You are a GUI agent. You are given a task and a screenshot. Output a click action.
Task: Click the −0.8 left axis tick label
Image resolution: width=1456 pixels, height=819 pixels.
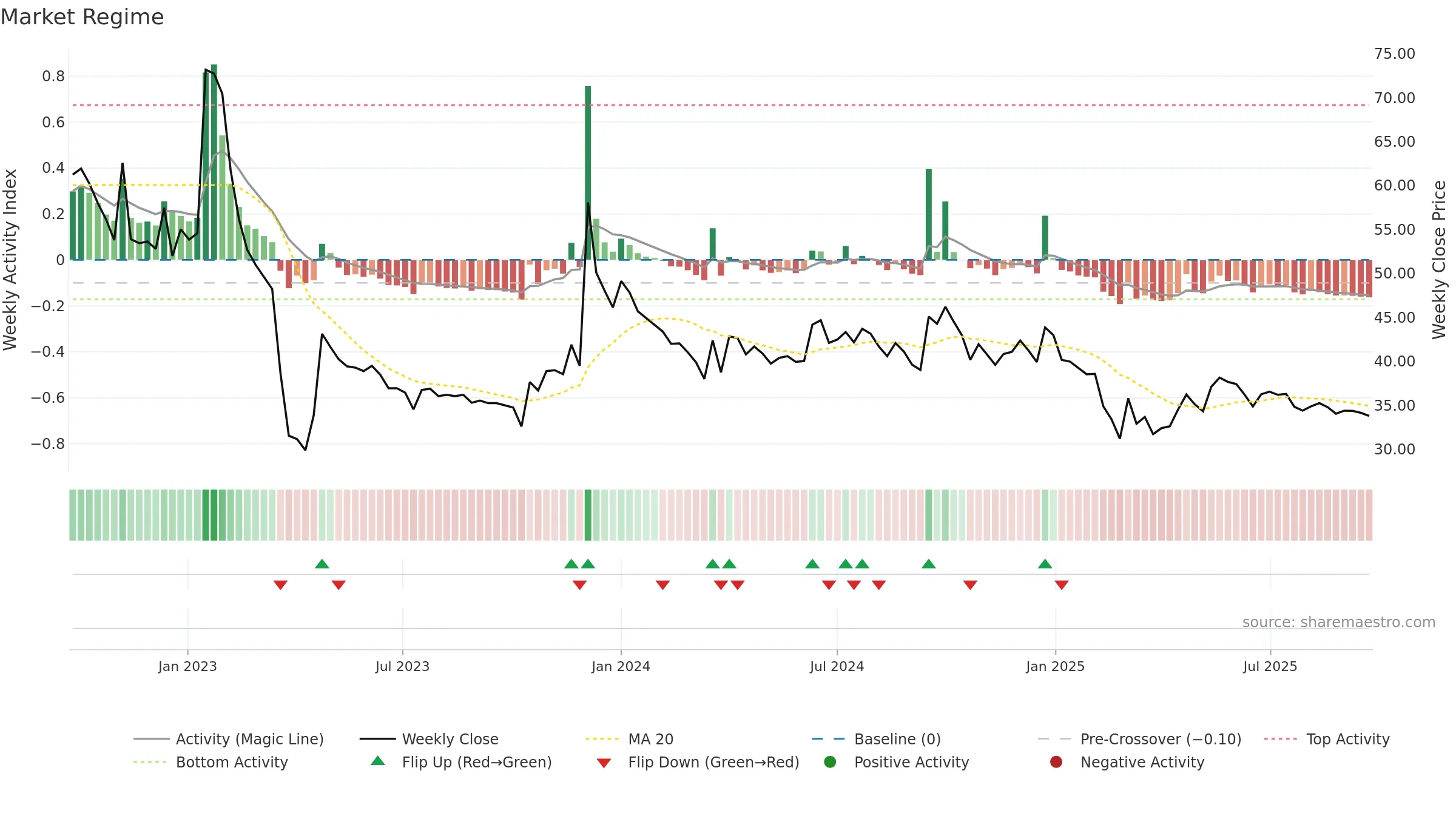click(x=48, y=444)
